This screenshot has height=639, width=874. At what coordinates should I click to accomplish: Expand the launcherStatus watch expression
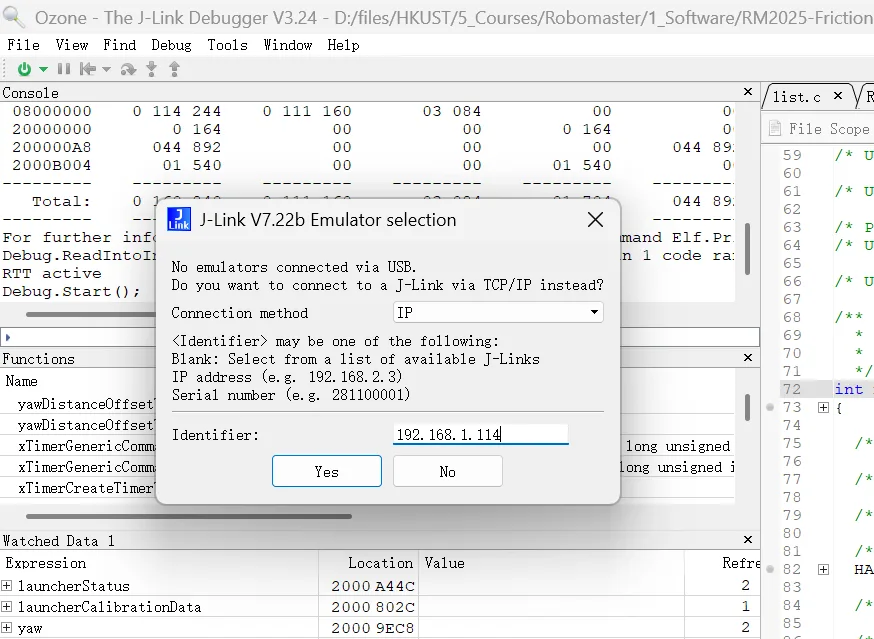click(x=7, y=585)
